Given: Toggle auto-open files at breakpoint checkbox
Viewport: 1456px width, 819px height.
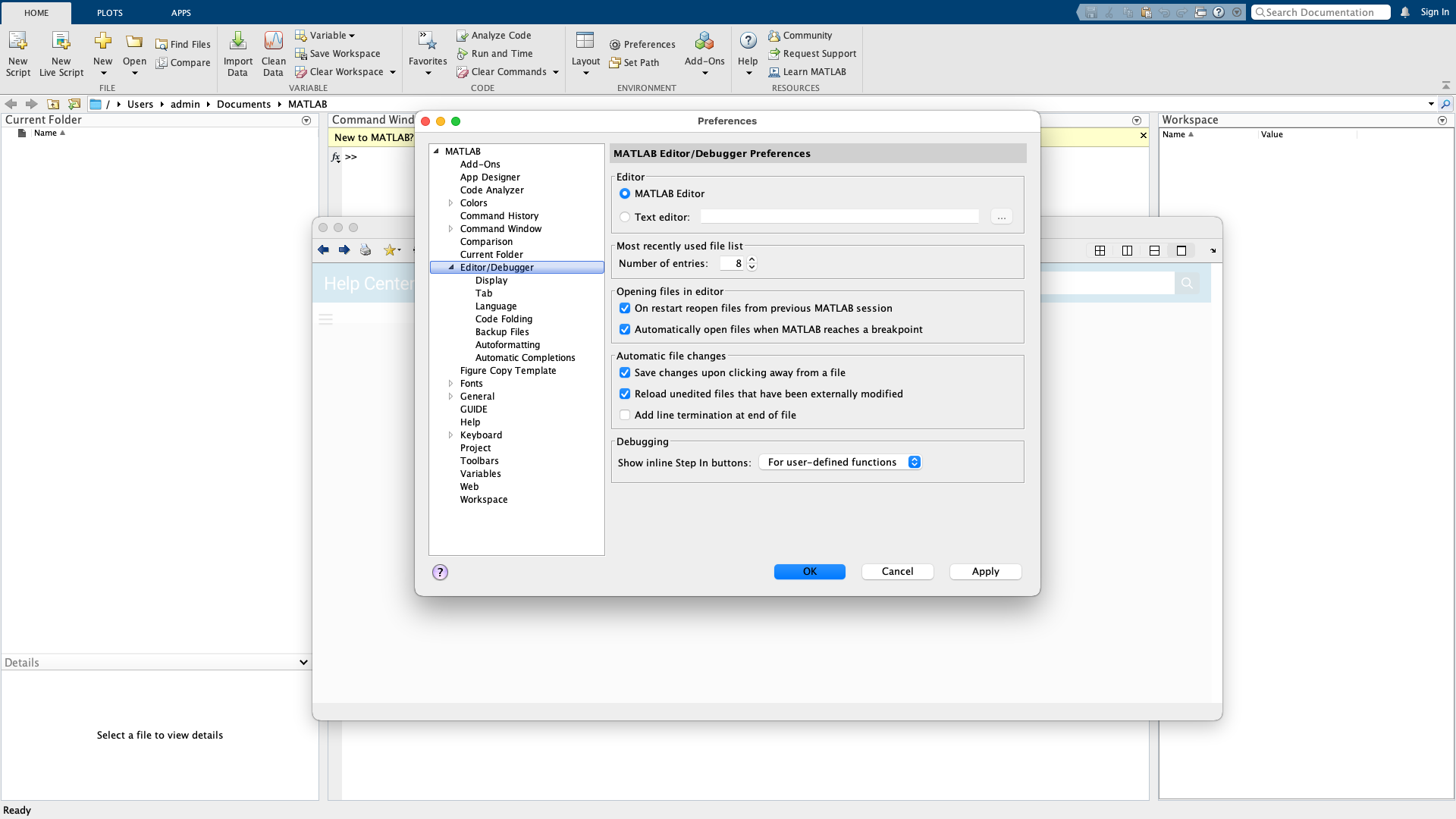Looking at the screenshot, I should (x=625, y=330).
